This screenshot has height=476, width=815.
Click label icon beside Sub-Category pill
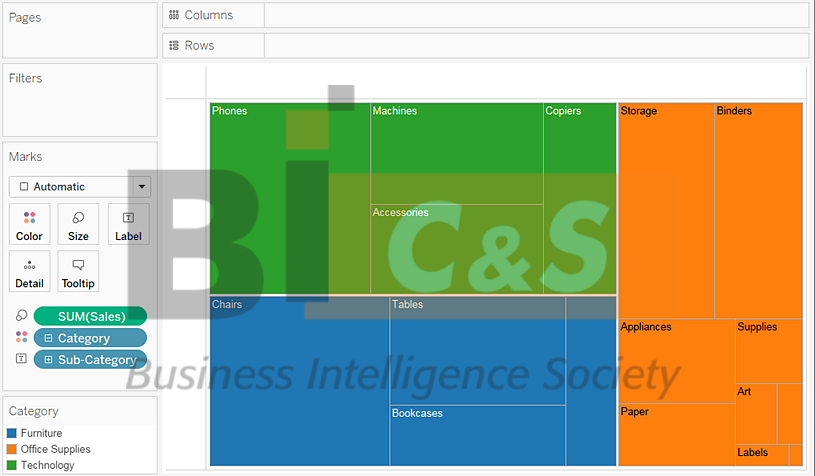pos(20,359)
